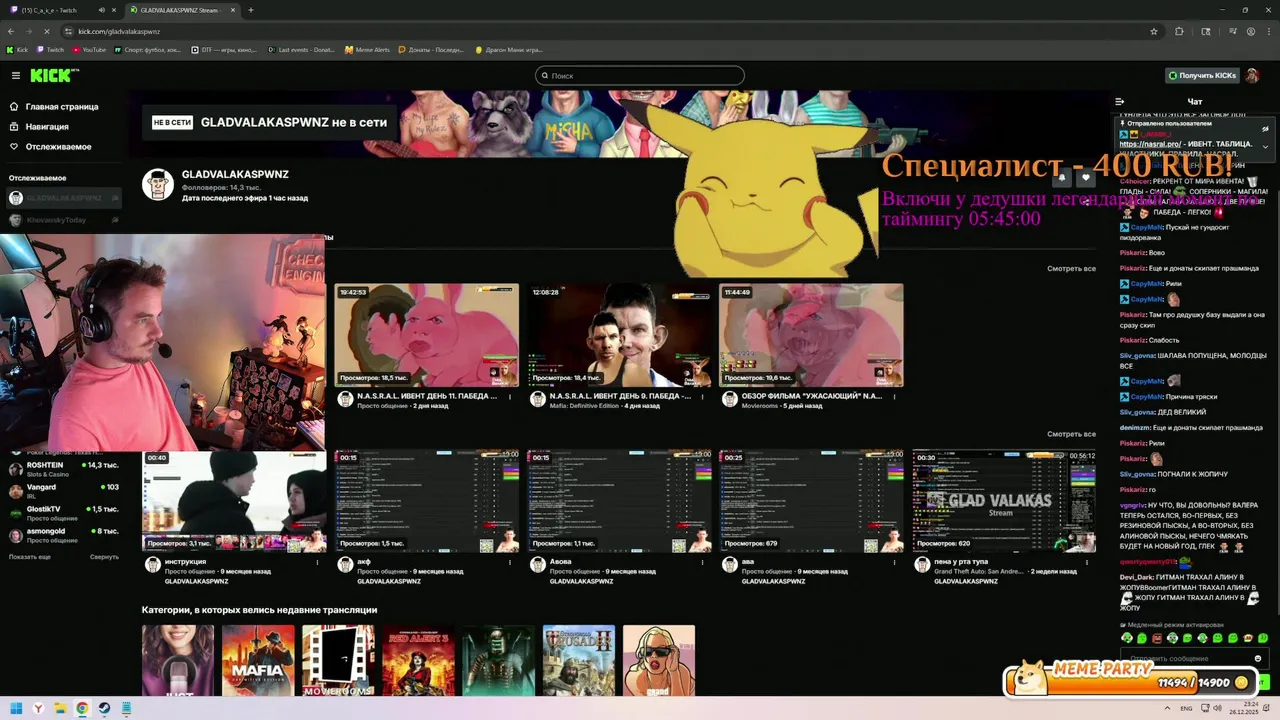Click the nasral.pro link in pinned message

(1150, 144)
